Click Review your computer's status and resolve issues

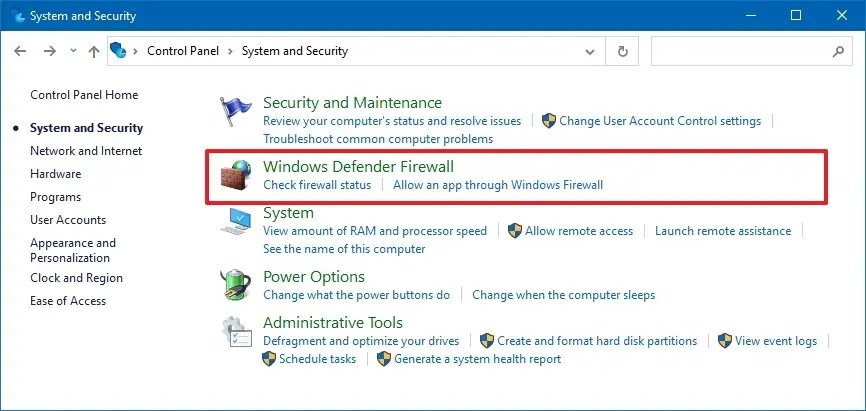click(x=392, y=121)
